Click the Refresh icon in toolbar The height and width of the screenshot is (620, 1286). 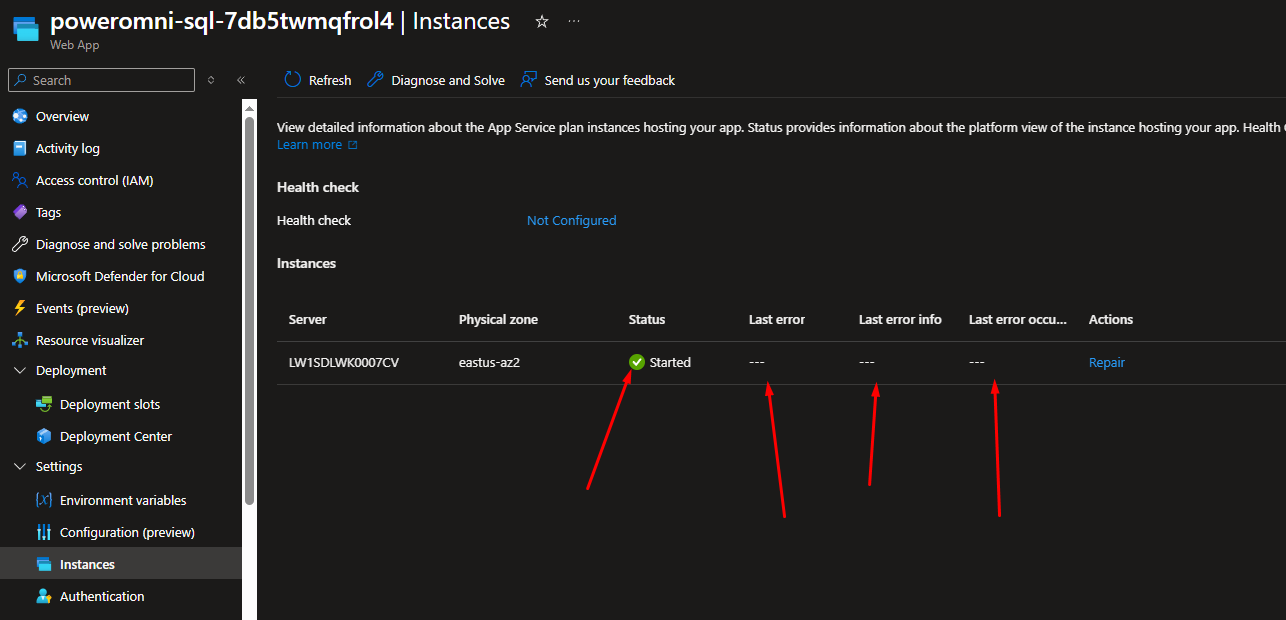292,80
